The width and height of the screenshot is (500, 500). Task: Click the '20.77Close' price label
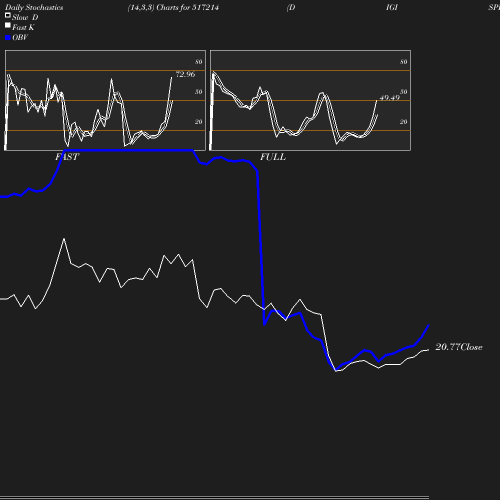coord(459,347)
